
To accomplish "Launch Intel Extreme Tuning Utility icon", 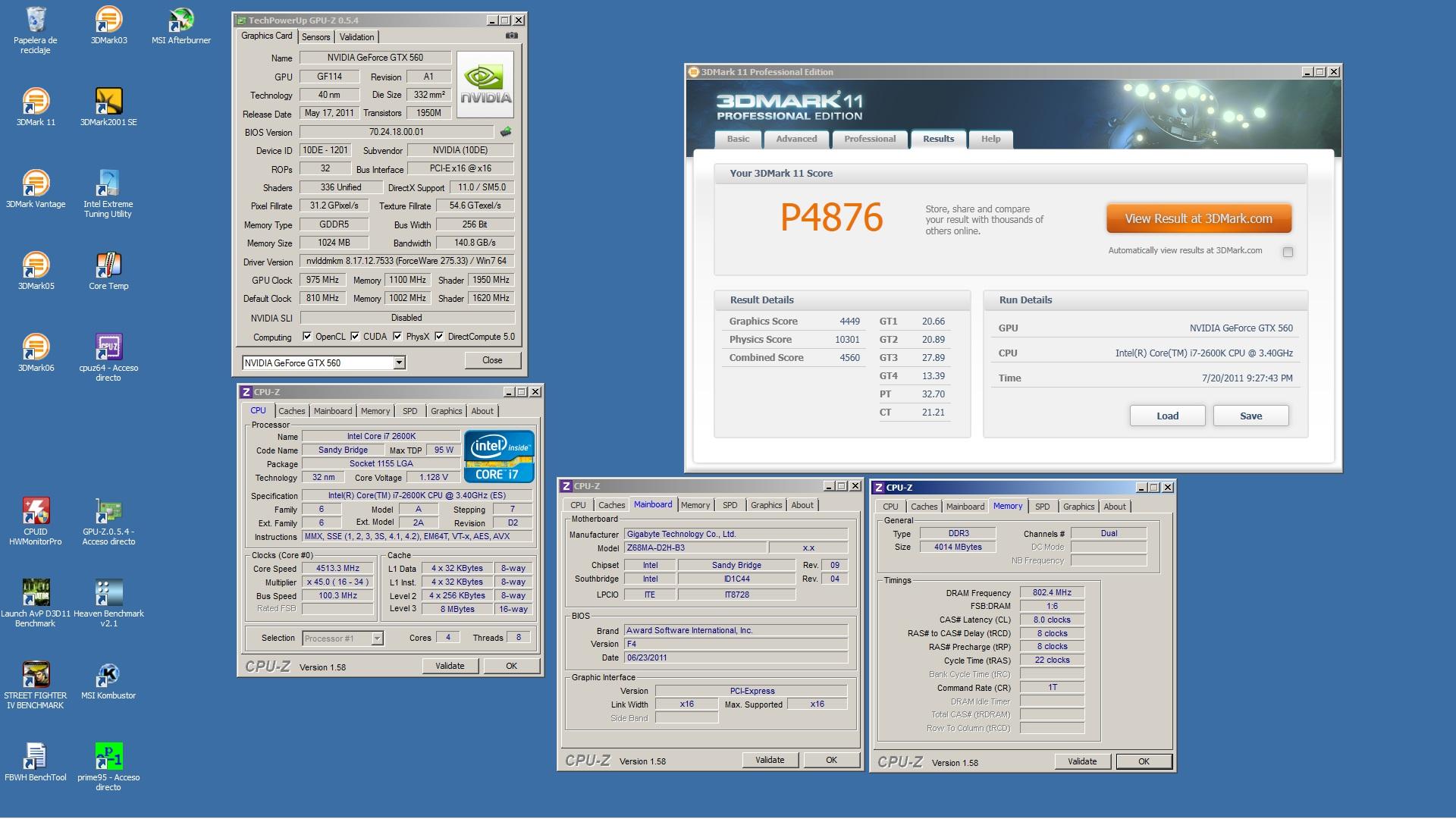I will coord(108,194).
